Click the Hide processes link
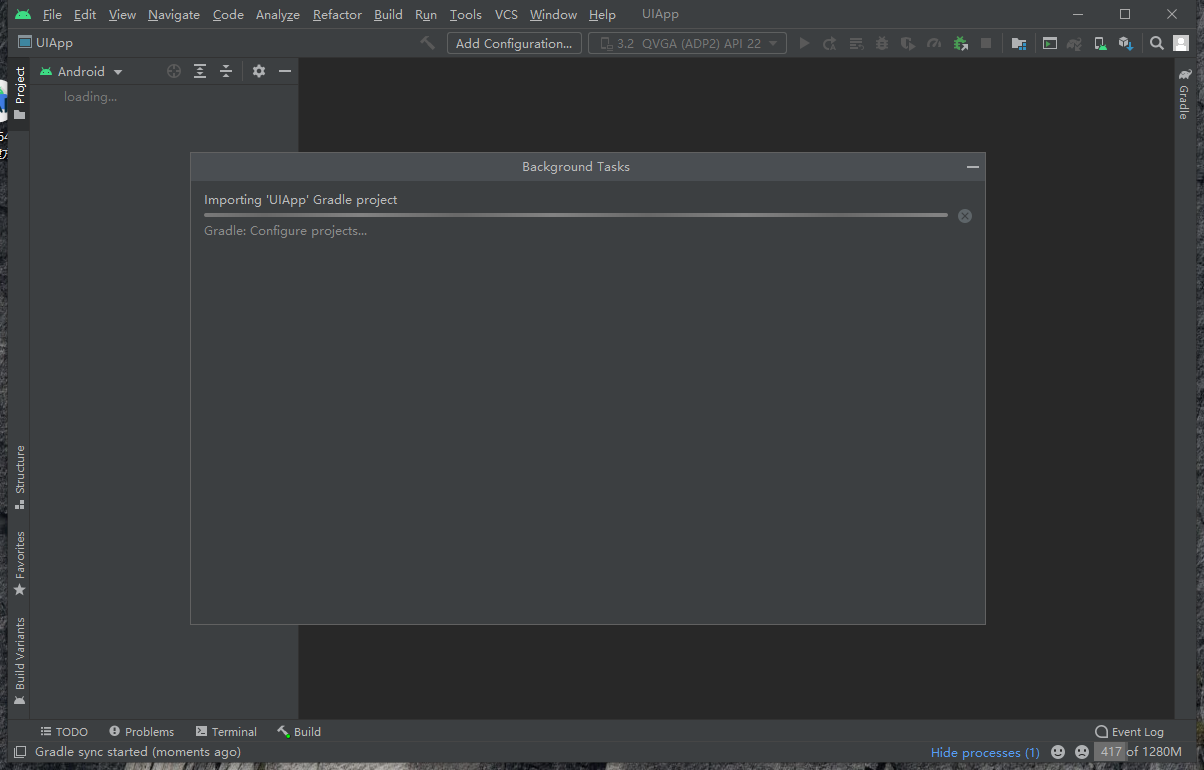 tap(984, 752)
